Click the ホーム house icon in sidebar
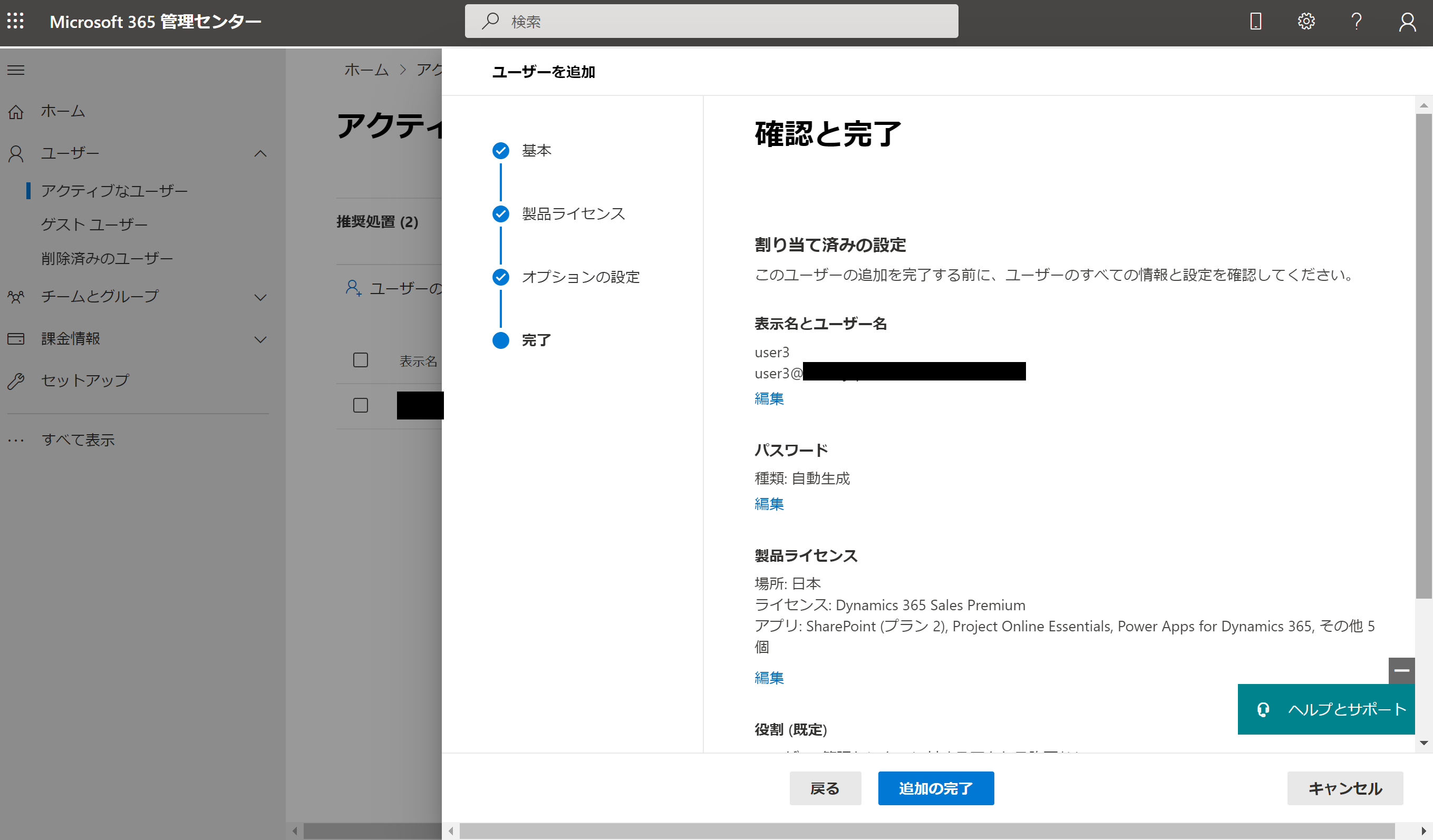 pos(16,112)
